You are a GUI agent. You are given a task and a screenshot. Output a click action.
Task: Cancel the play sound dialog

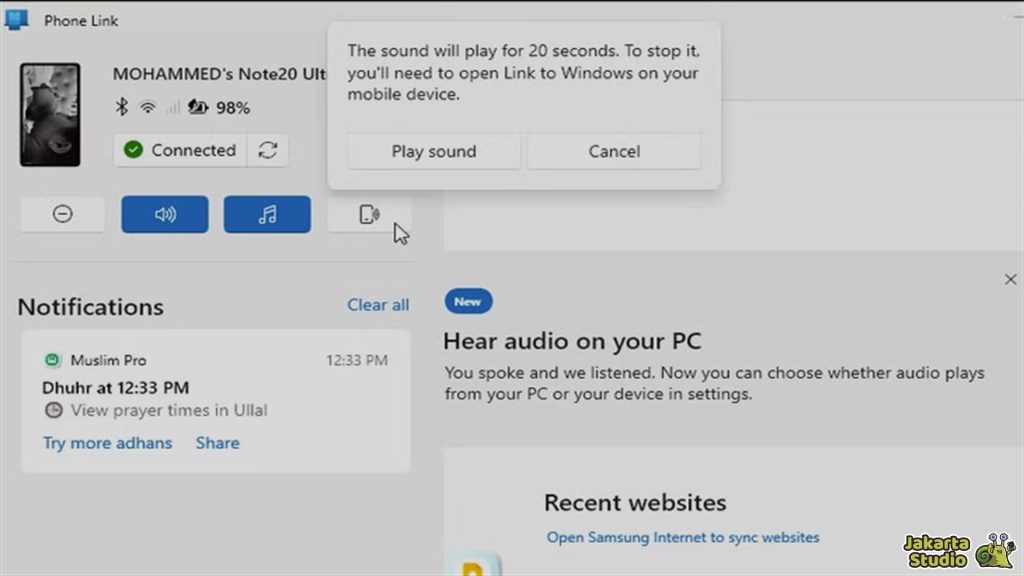click(x=614, y=151)
